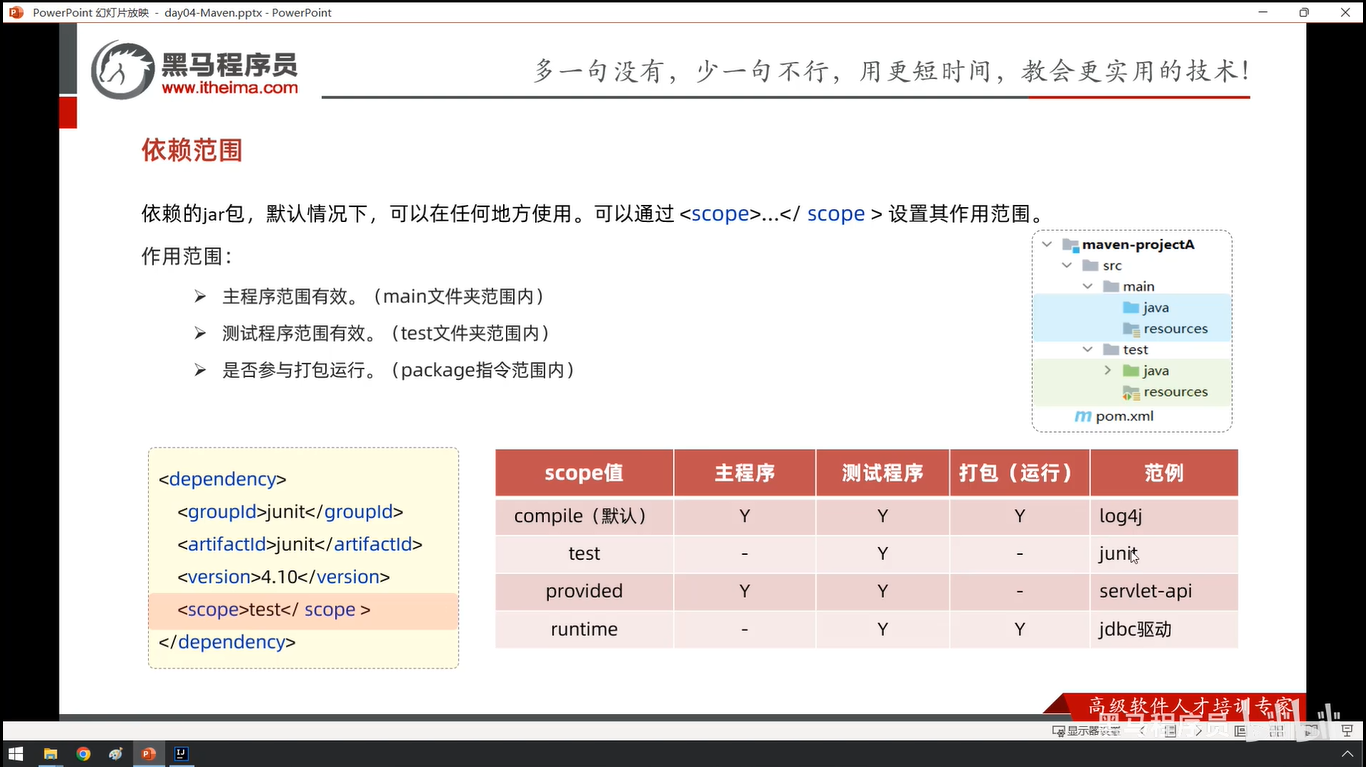The width and height of the screenshot is (1366, 767).
Task: Show hidden tray icons chevron
Action: (1347, 754)
